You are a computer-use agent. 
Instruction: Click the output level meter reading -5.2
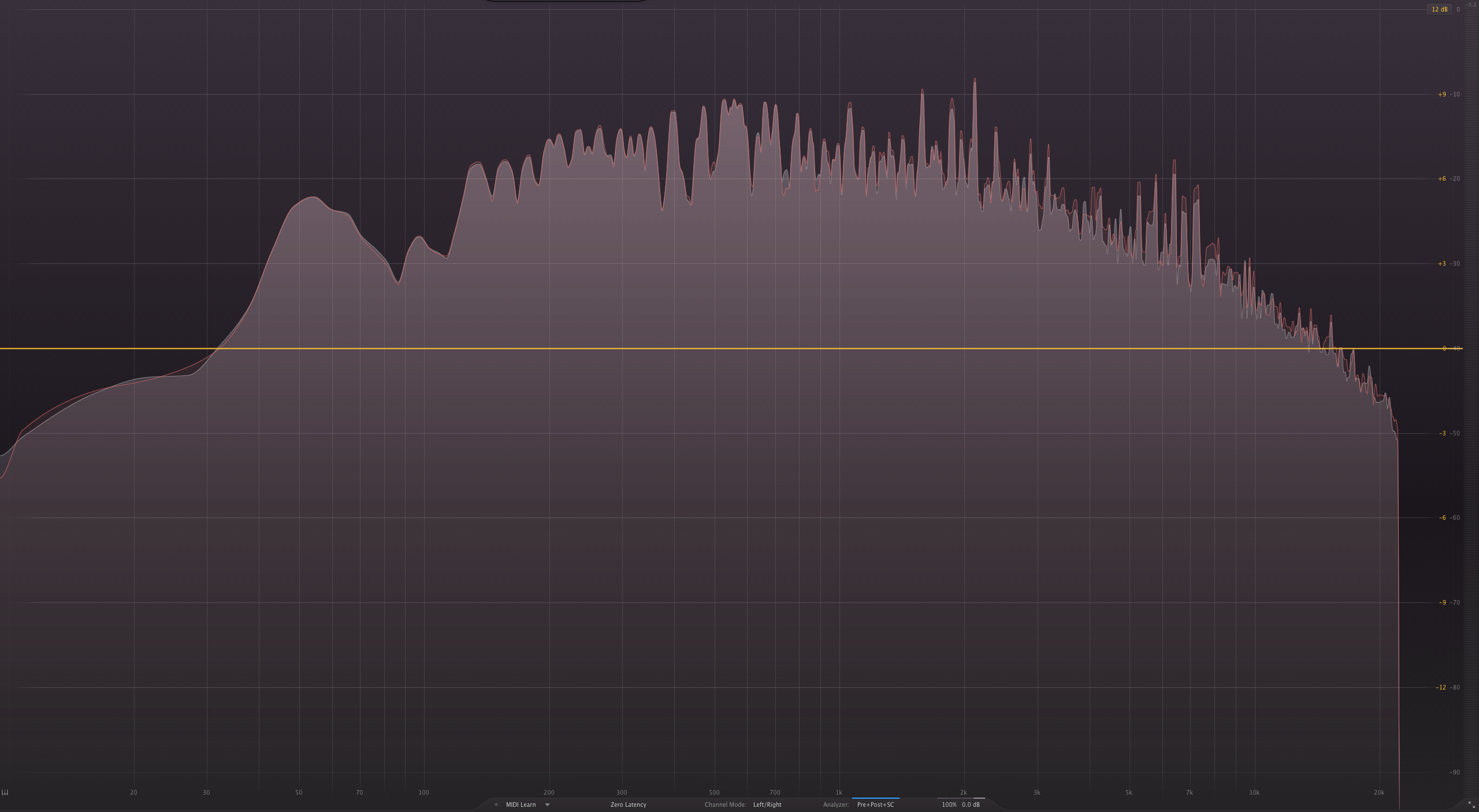point(1471,5)
